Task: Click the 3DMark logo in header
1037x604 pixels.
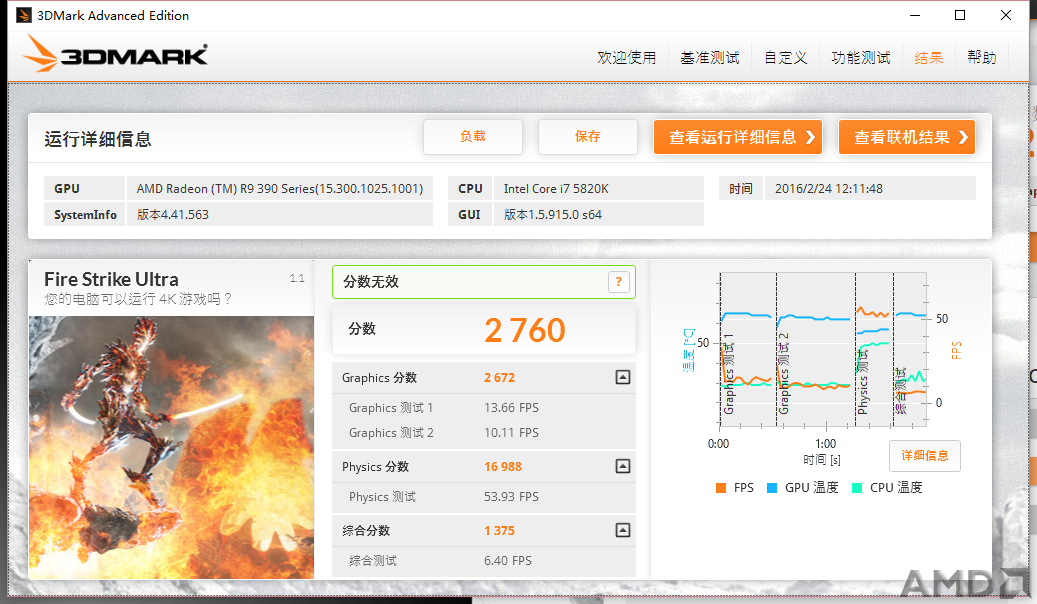Action: 115,54
